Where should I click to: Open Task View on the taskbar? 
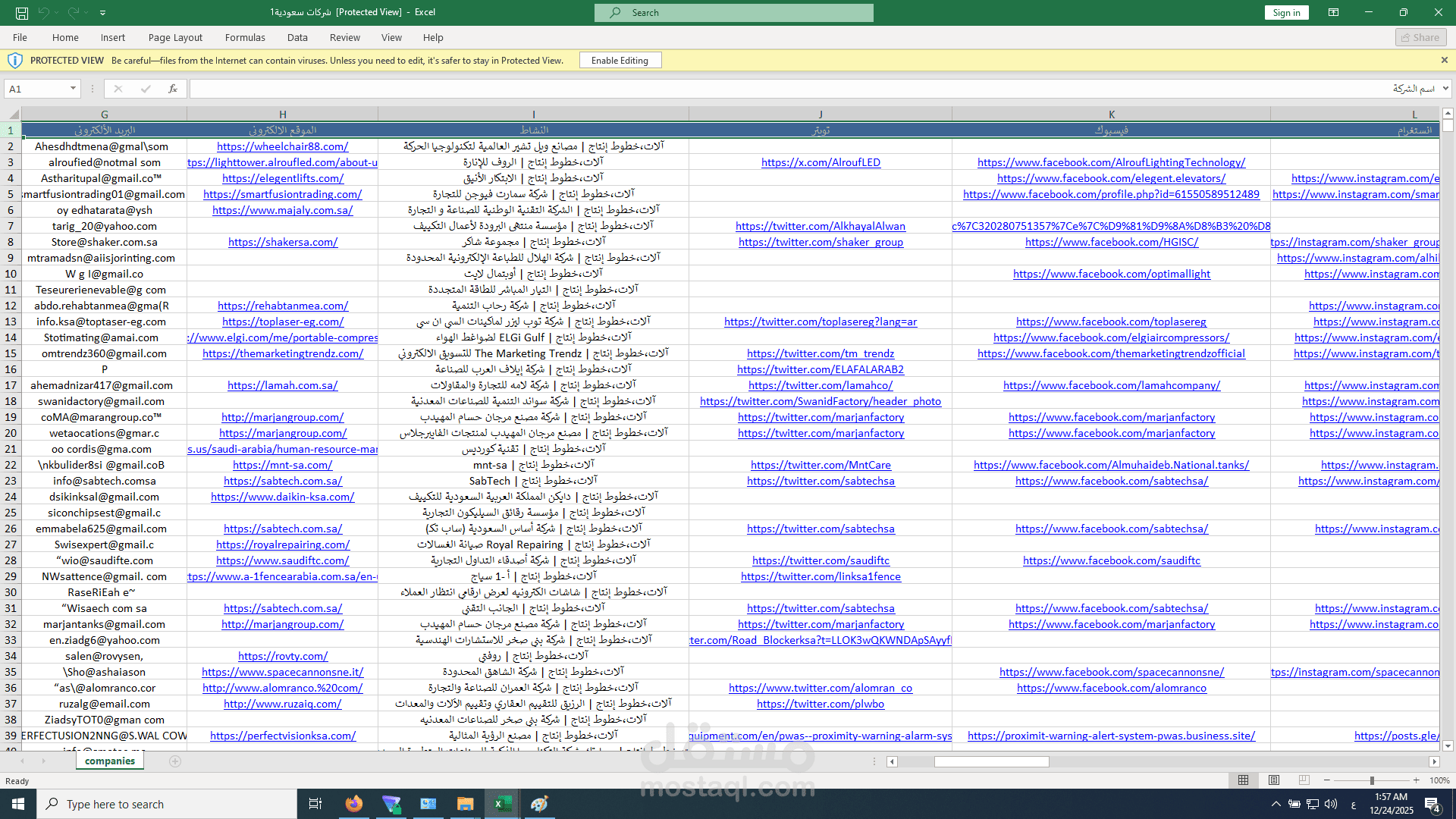click(315, 804)
